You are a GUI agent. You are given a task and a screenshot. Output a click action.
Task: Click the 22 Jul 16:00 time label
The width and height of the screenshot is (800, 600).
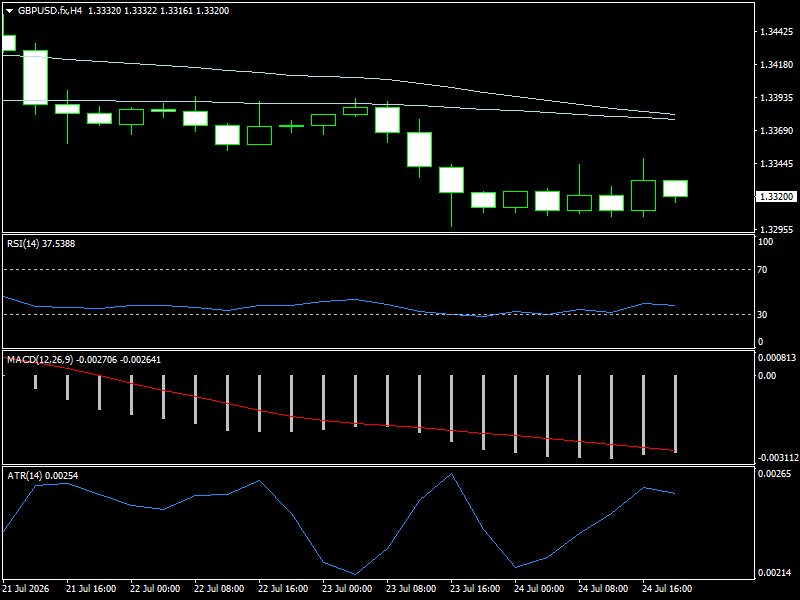point(283,588)
